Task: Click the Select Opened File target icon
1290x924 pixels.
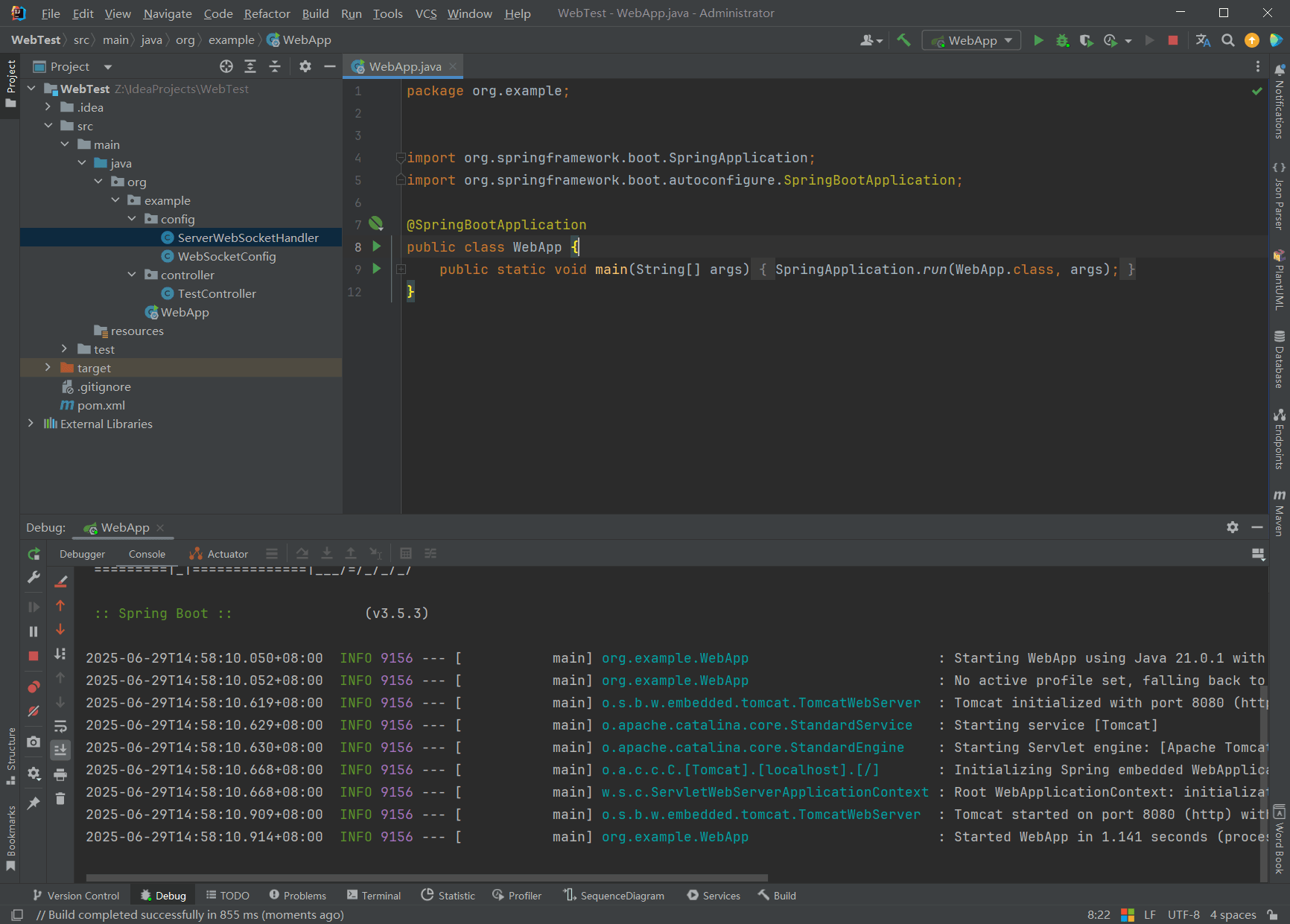Action: click(226, 66)
